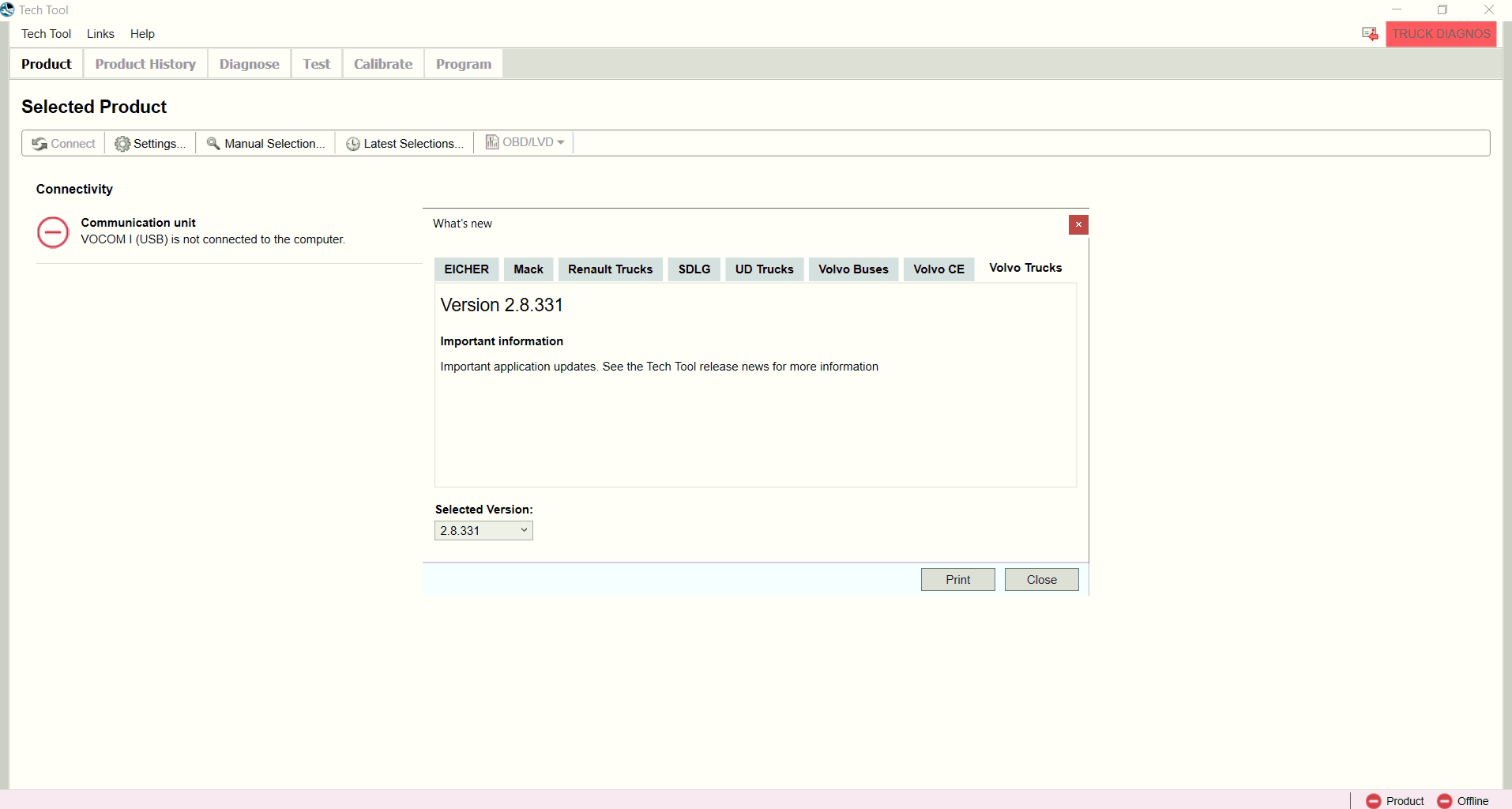Screen dimensions: 1512x809
Task: Open Settings via the gear icon
Action: tap(122, 144)
